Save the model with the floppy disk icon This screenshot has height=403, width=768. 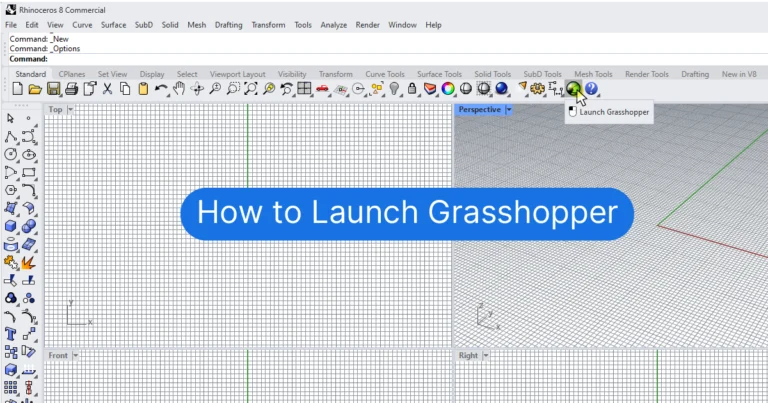click(x=53, y=89)
